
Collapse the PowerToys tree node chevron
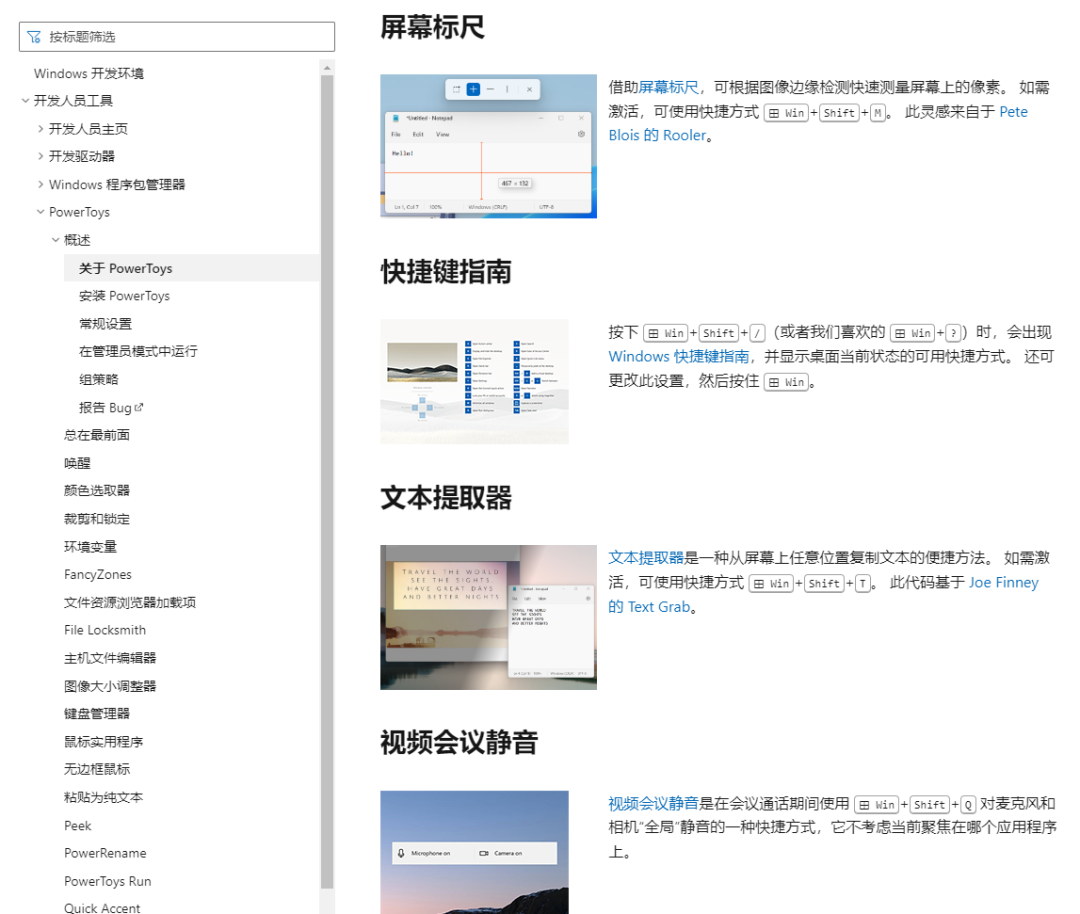pos(41,212)
